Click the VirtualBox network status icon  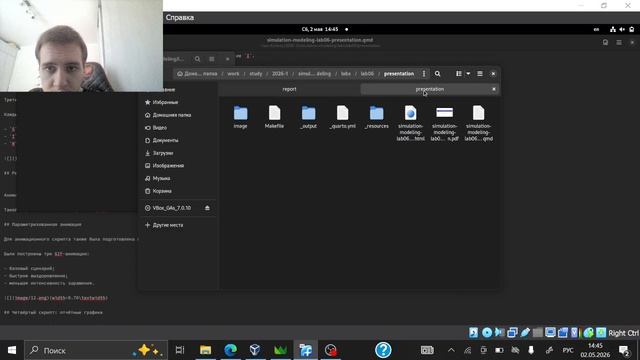pos(512,333)
